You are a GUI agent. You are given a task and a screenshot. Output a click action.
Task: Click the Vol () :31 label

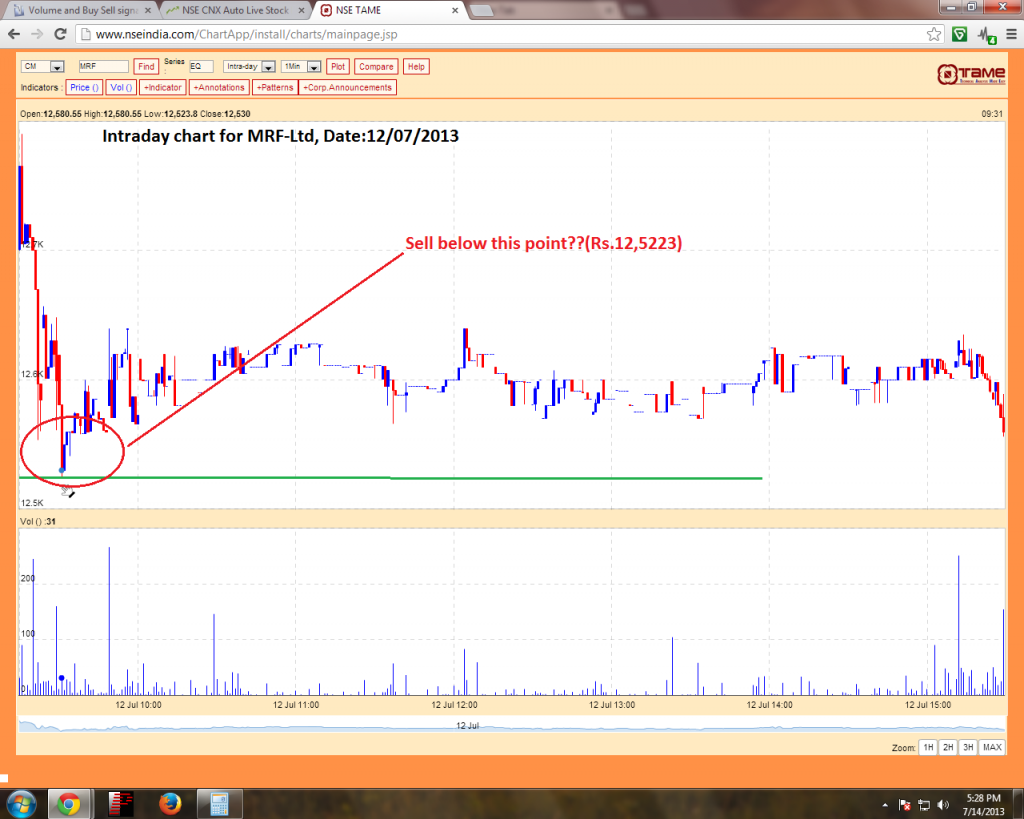tap(38, 521)
